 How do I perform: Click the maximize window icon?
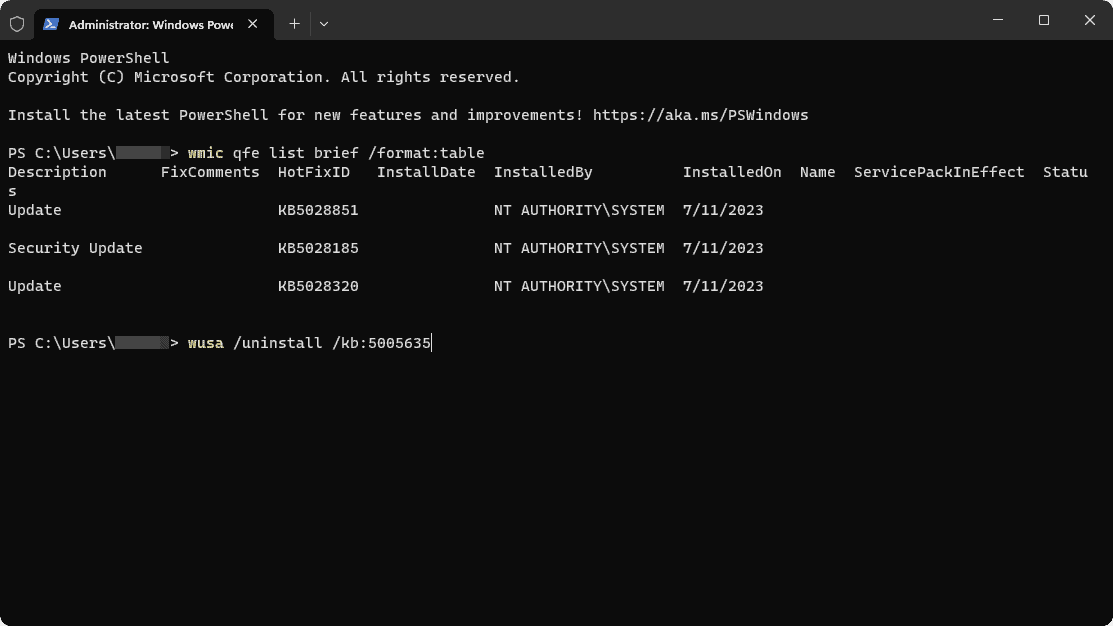coord(1043,20)
